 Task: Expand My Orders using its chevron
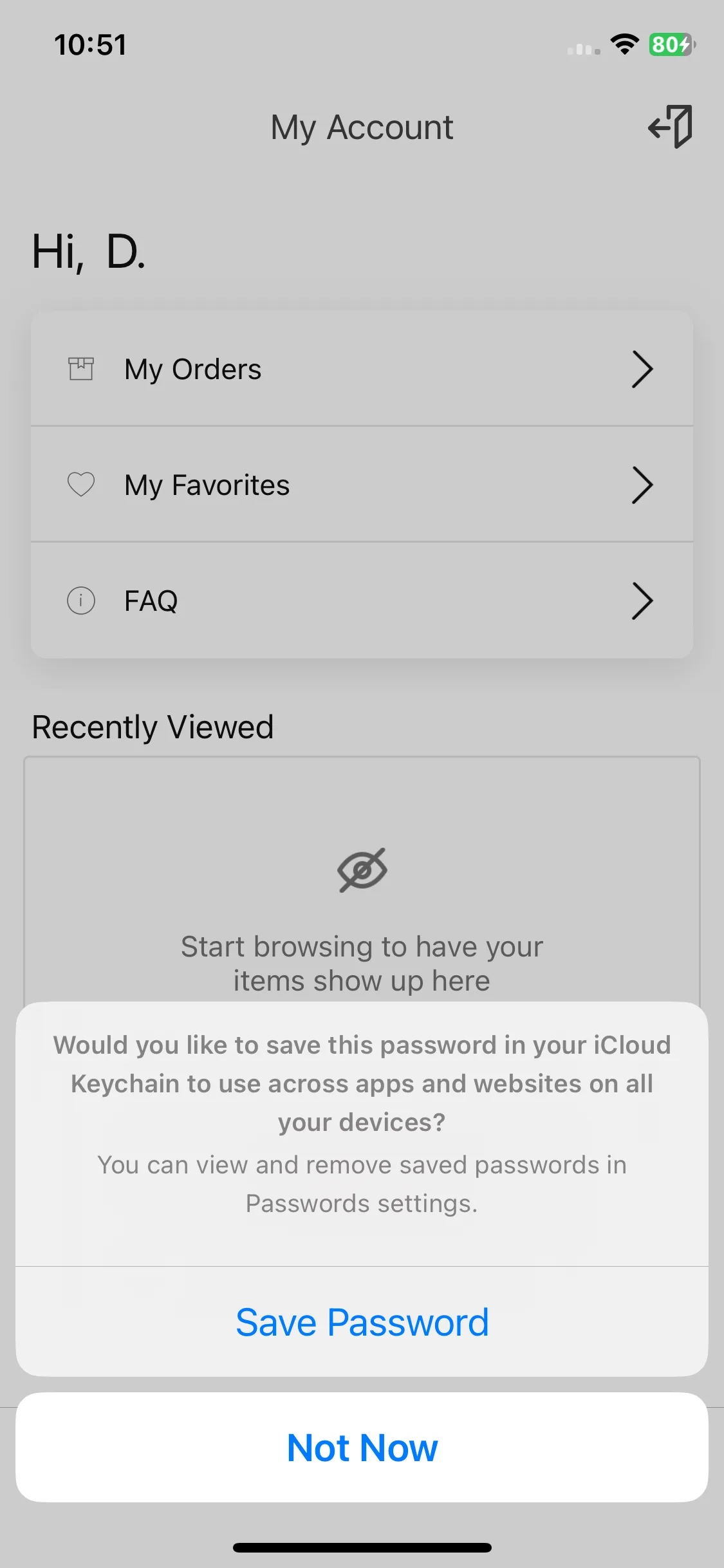tap(642, 369)
